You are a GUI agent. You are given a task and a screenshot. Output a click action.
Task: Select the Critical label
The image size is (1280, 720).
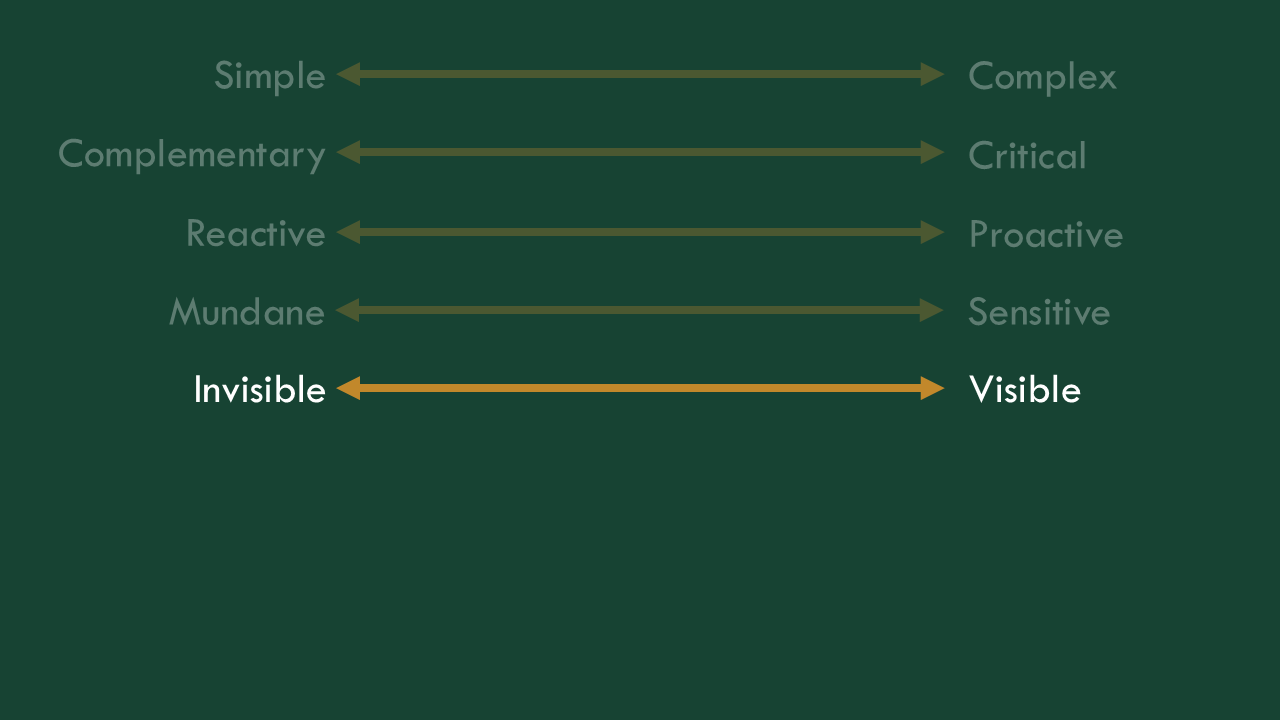[x=1027, y=155]
